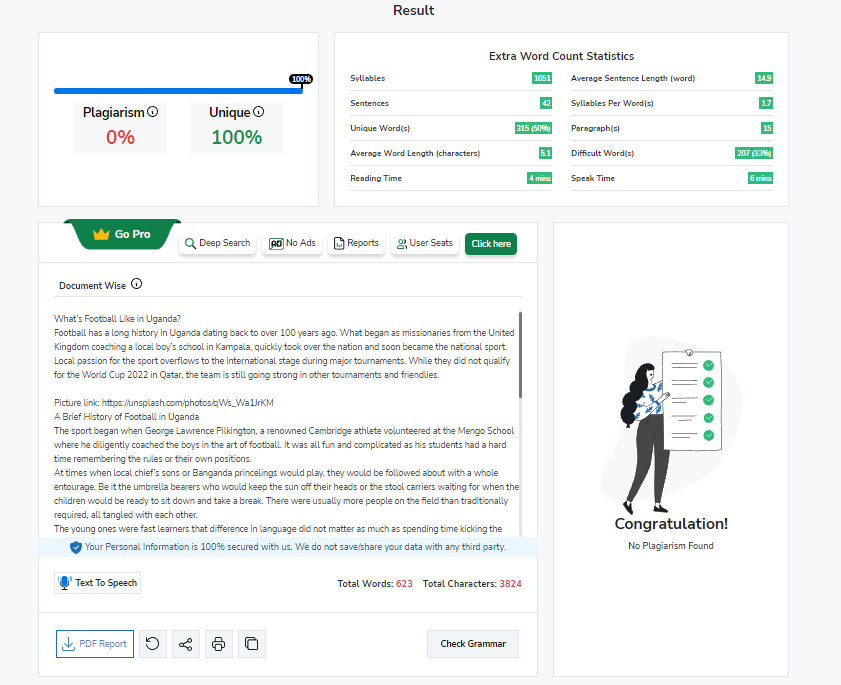Click the document text scrollbar
841x685 pixels.
[520, 356]
